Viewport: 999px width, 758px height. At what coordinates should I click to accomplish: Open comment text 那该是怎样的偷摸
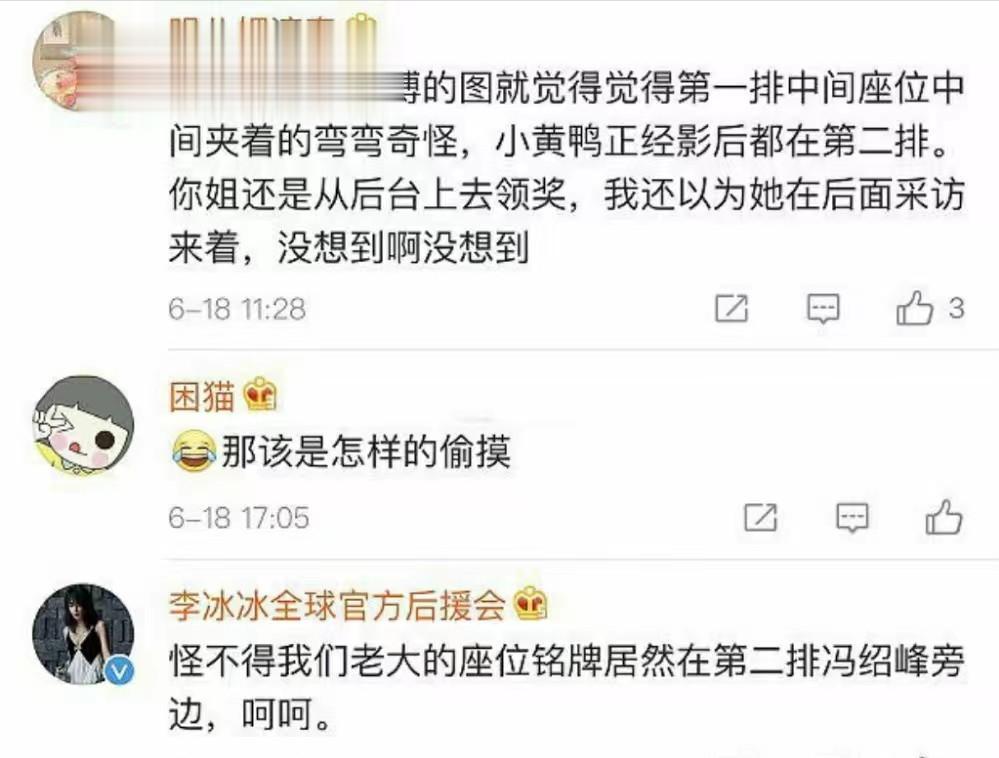tap(366, 452)
